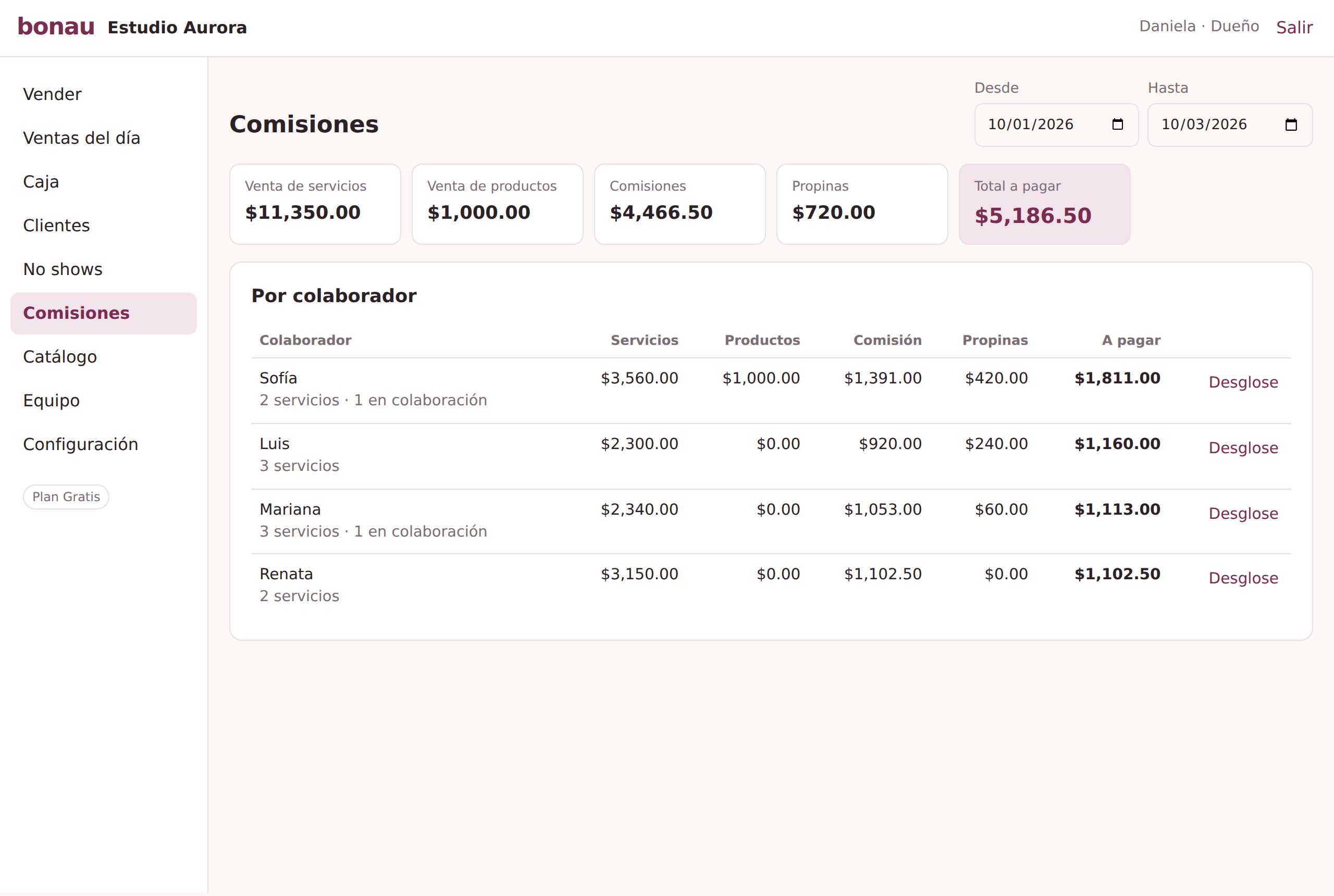This screenshot has height=896, width=1334.
Task: Click Luis's propinas $240.00
Action: click(996, 444)
